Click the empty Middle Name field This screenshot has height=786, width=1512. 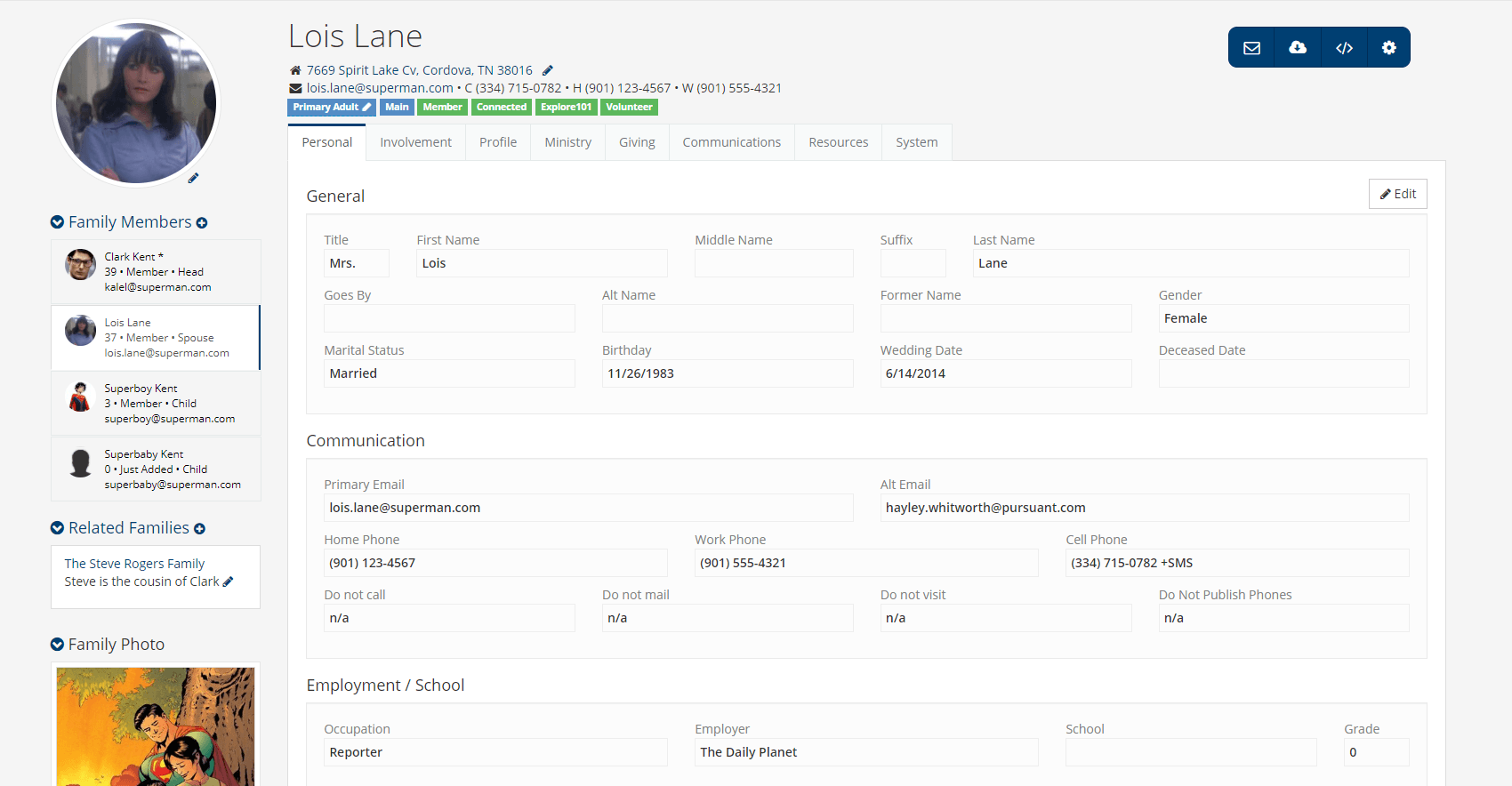tap(774, 263)
